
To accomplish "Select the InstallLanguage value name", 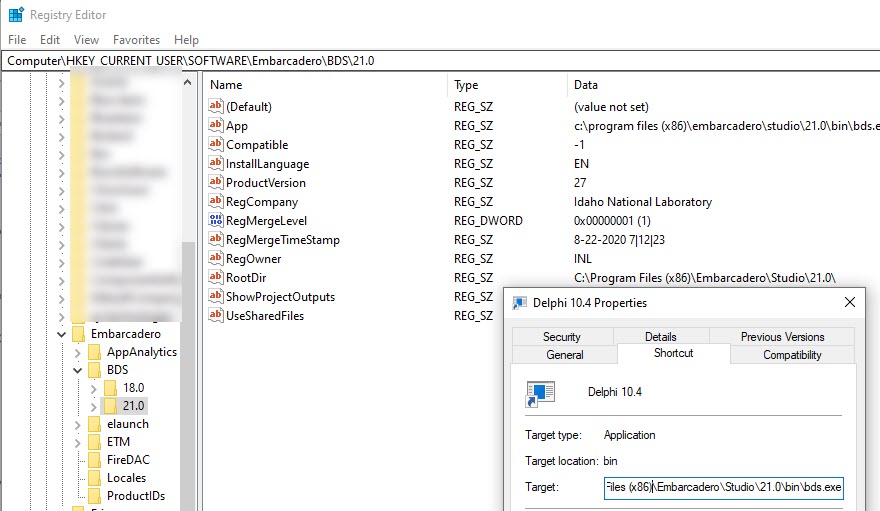I will pos(267,164).
